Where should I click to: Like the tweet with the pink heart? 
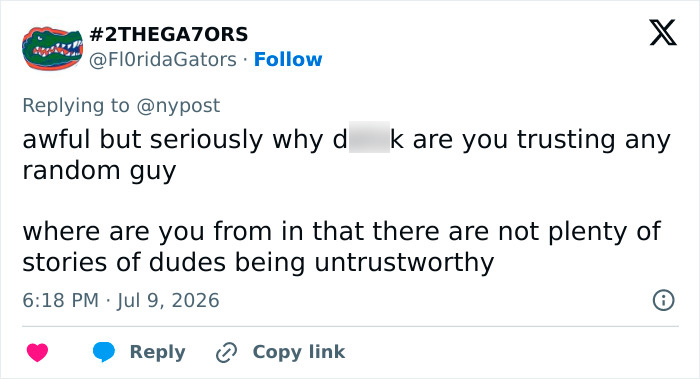[x=38, y=352]
